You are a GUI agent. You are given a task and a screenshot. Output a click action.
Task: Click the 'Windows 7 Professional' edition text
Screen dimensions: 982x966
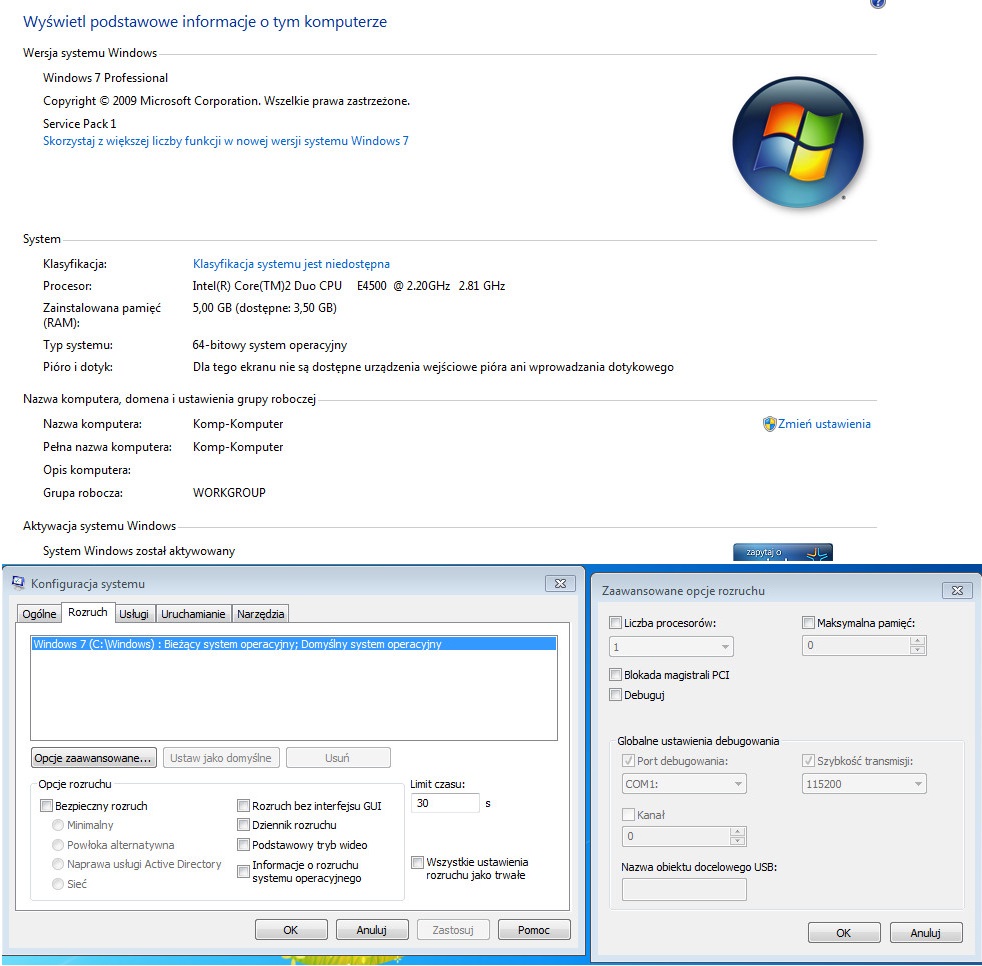105,78
